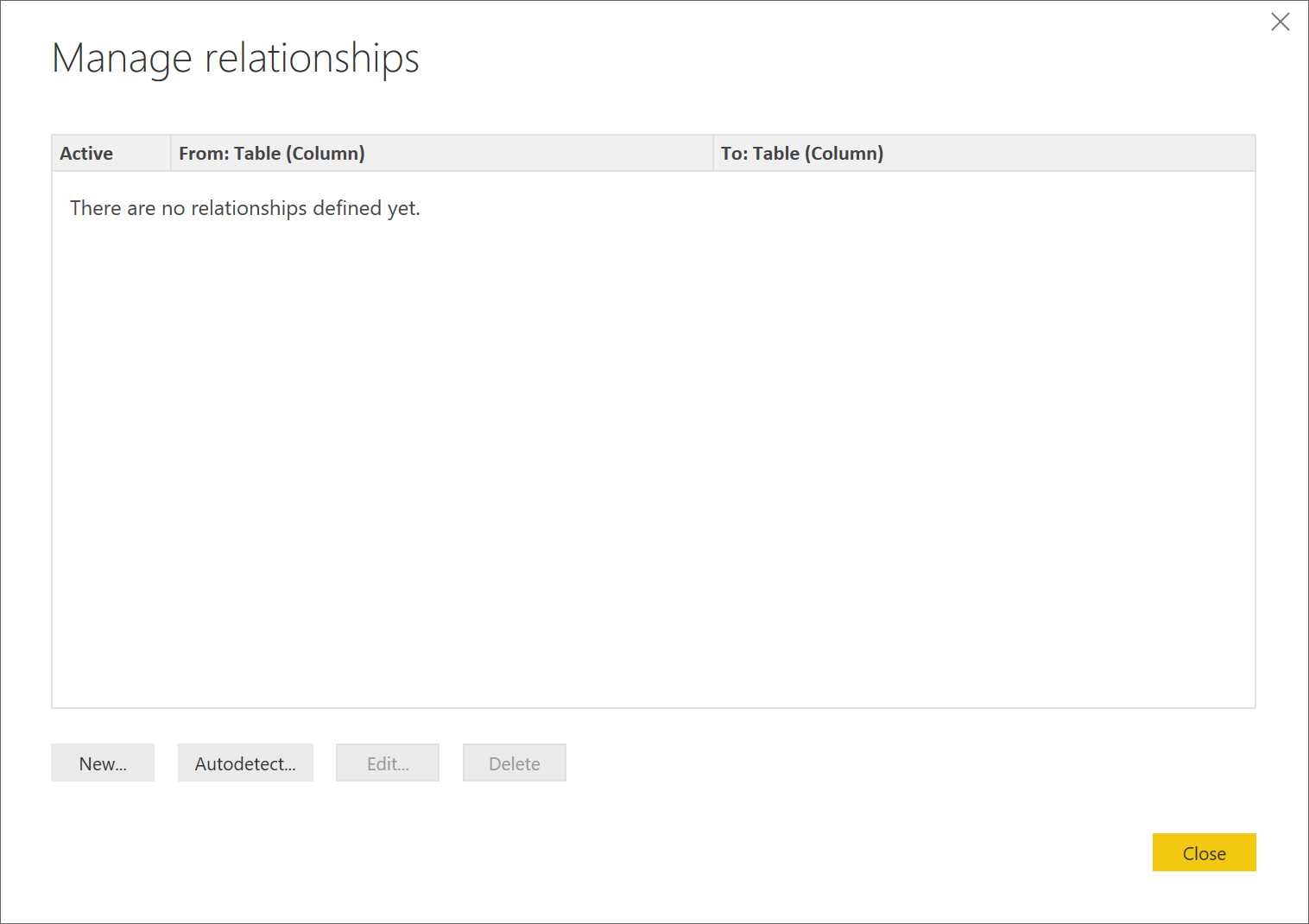The height and width of the screenshot is (924, 1309).
Task: Select the no relationships defined message
Action: click(244, 207)
